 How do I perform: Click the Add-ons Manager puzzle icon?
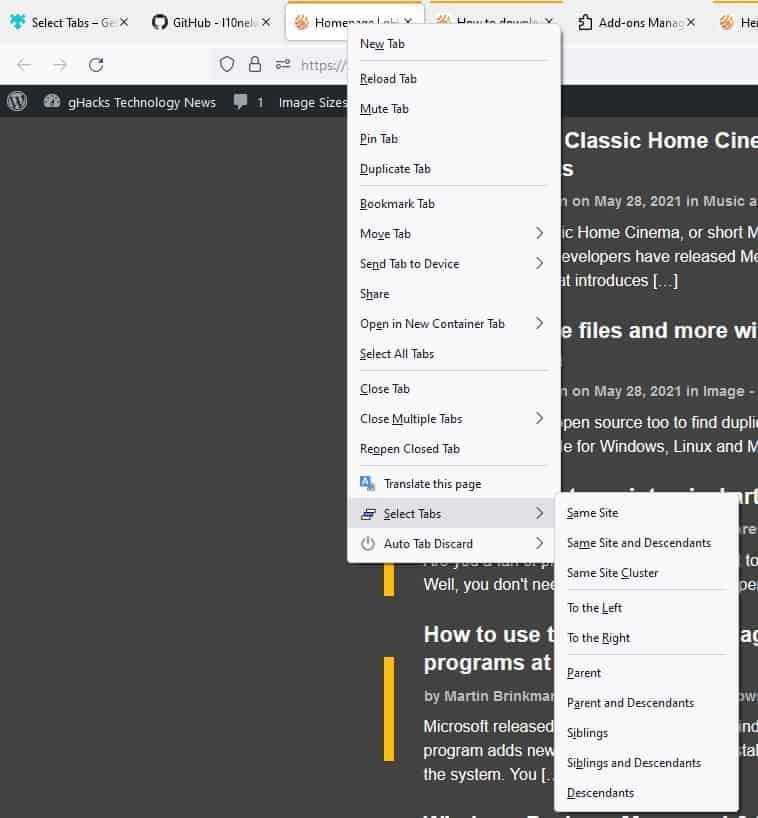(585, 22)
